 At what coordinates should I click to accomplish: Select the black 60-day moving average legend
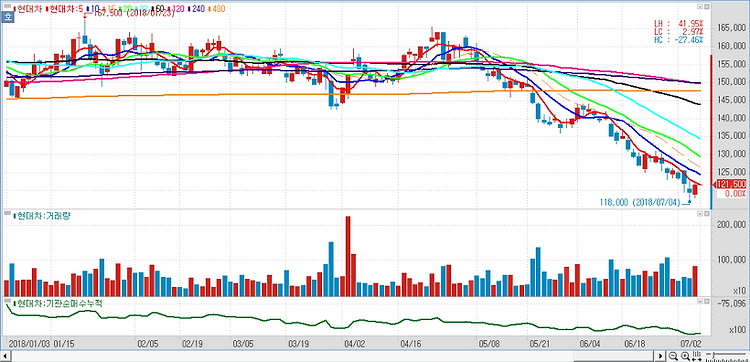click(x=157, y=9)
